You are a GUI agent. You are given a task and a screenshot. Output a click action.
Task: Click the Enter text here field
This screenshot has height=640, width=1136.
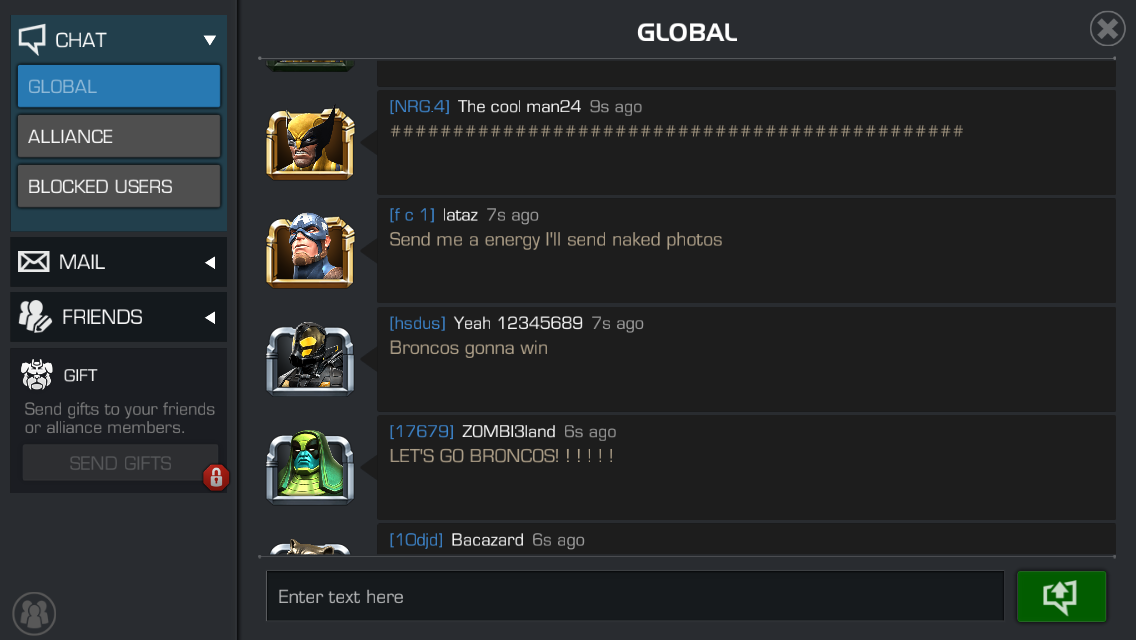point(635,596)
